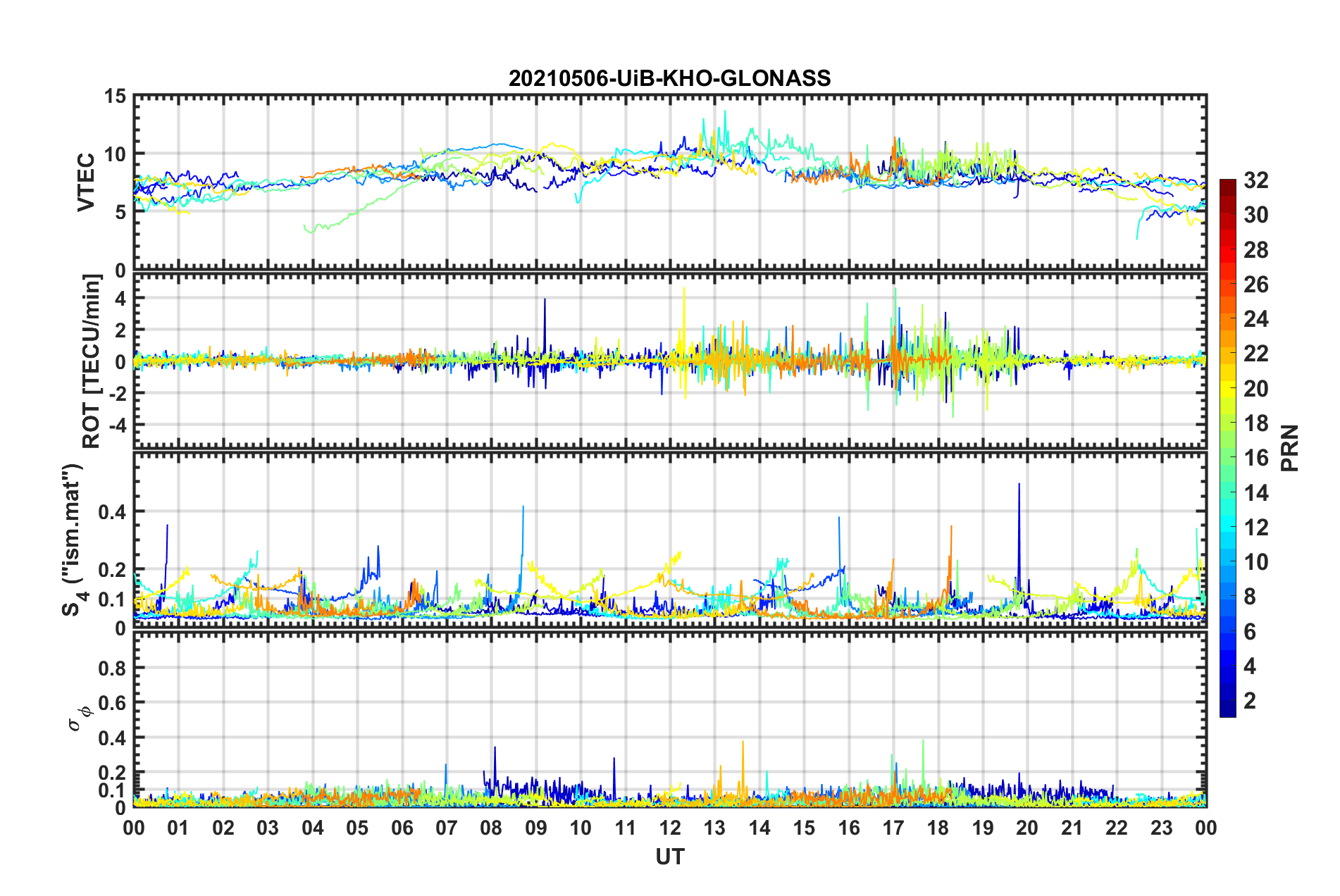Click the S4 ("ism.mat") axis label
1340x896 pixels.
[x=73, y=540]
